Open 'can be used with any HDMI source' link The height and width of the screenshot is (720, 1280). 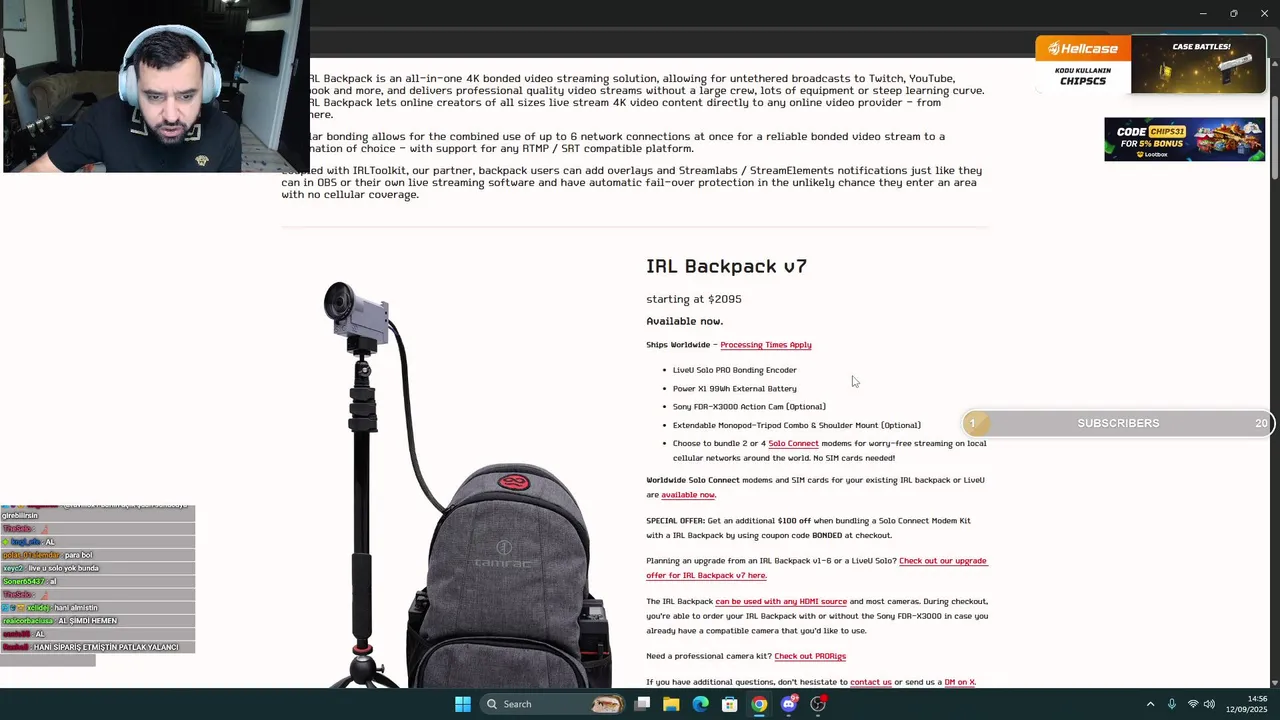(781, 602)
